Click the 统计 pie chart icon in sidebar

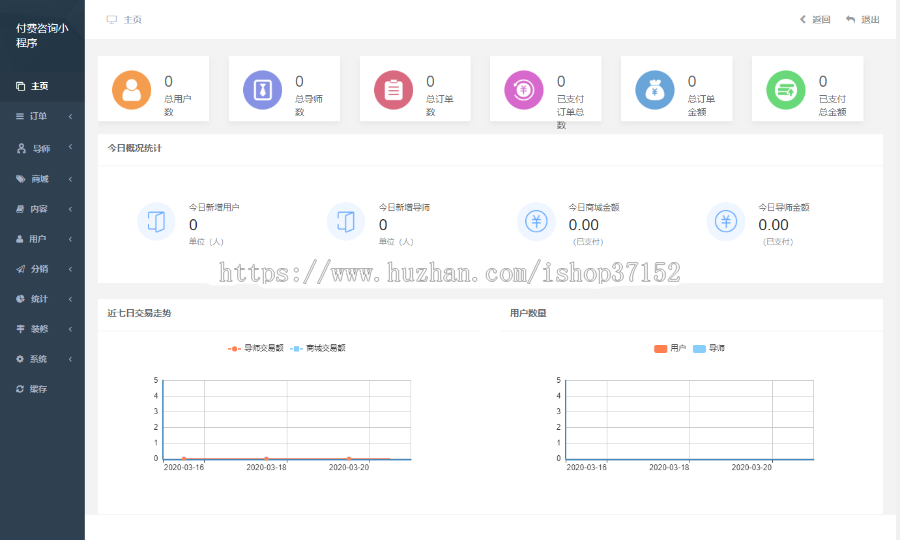point(21,298)
